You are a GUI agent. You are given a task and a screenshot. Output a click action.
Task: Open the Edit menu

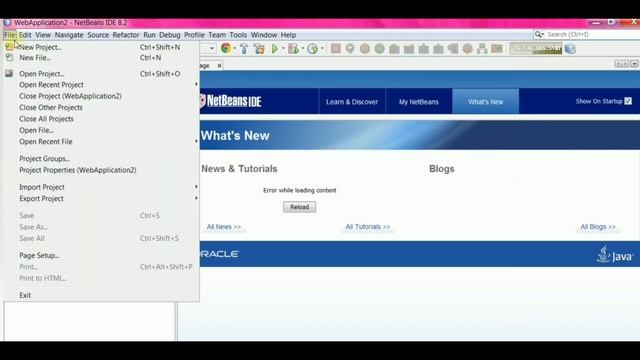coord(25,35)
